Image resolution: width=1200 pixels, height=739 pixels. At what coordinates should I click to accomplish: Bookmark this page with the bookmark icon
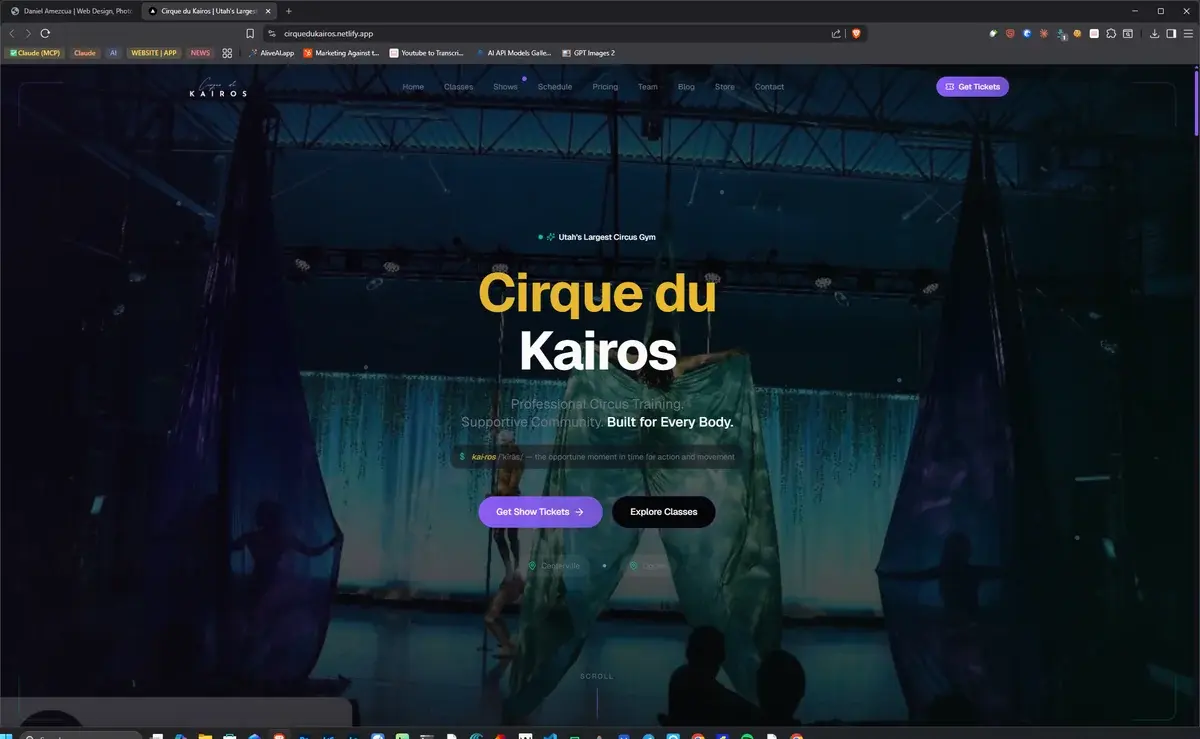(250, 33)
